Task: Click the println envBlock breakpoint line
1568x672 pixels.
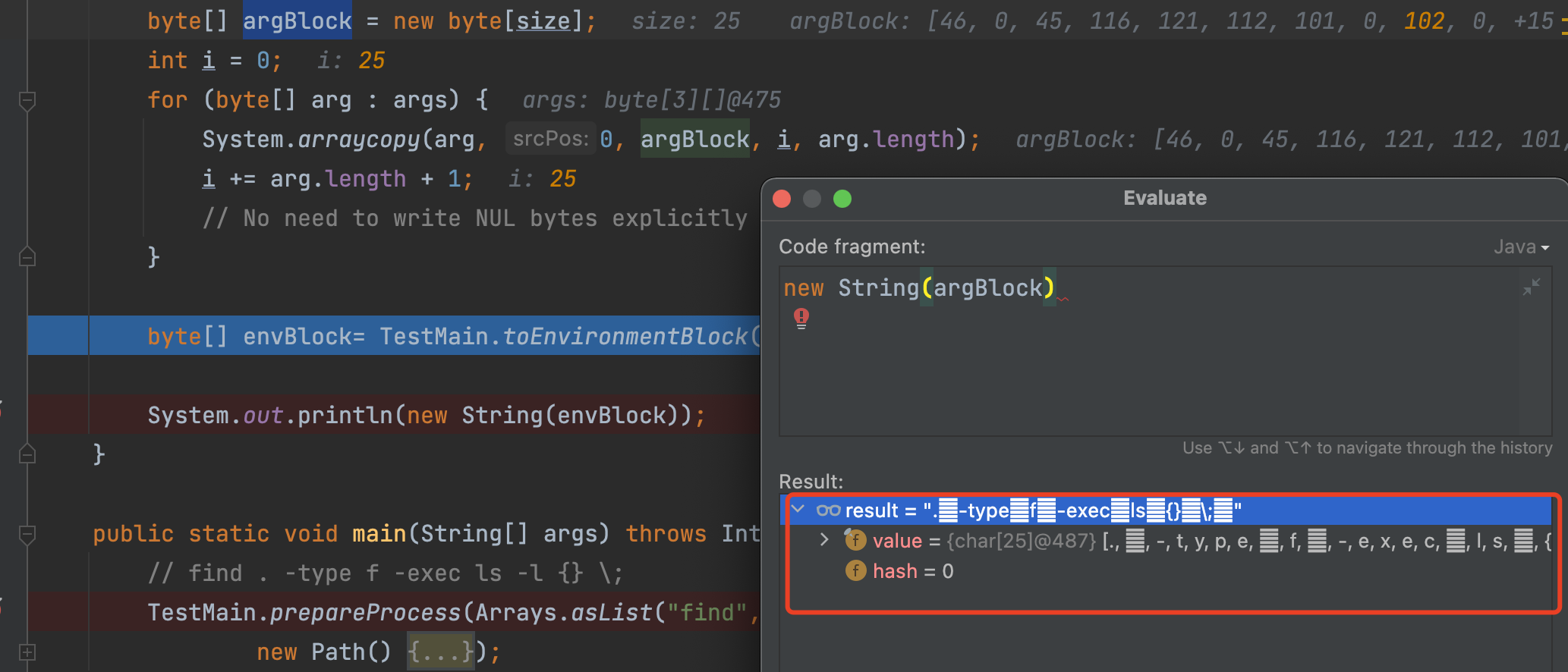Action: (x=394, y=415)
